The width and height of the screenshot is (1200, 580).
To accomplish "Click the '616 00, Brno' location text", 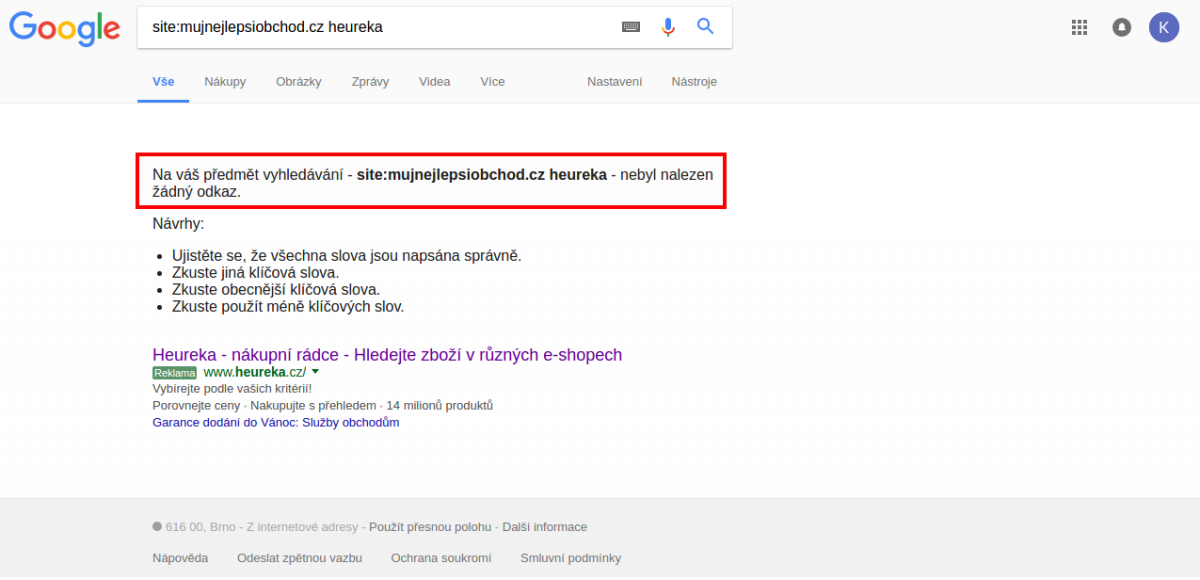I will (203, 527).
